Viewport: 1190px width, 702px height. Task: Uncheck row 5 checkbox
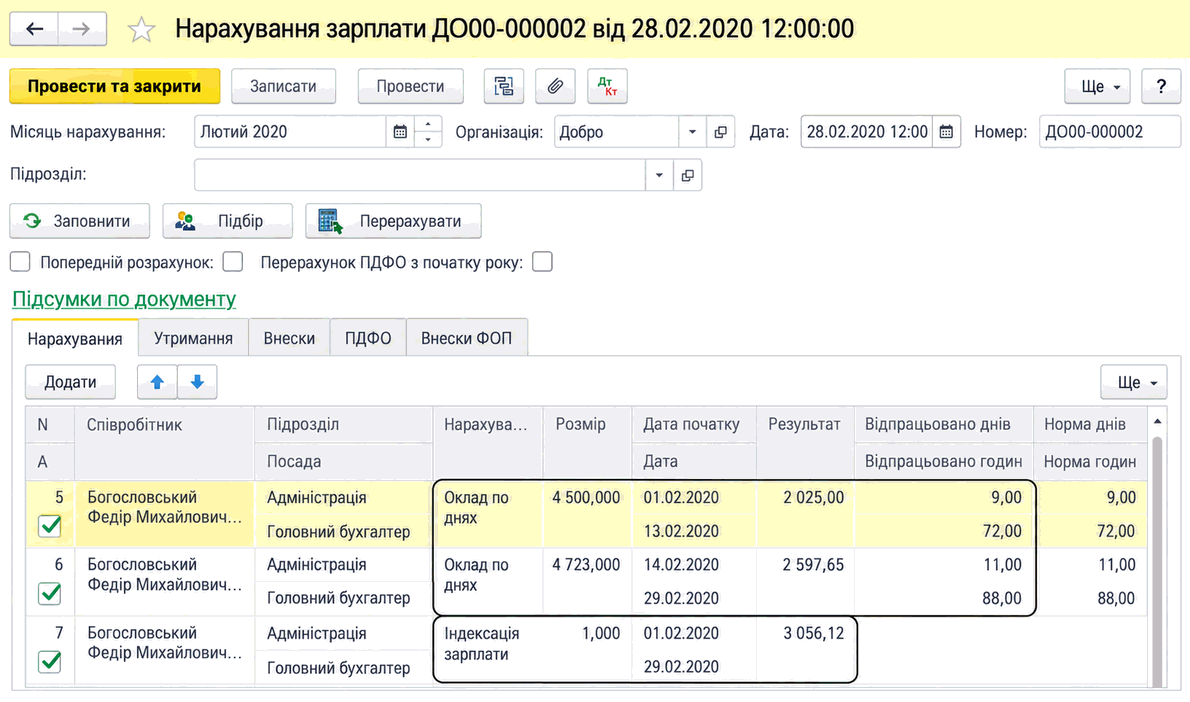pos(50,525)
